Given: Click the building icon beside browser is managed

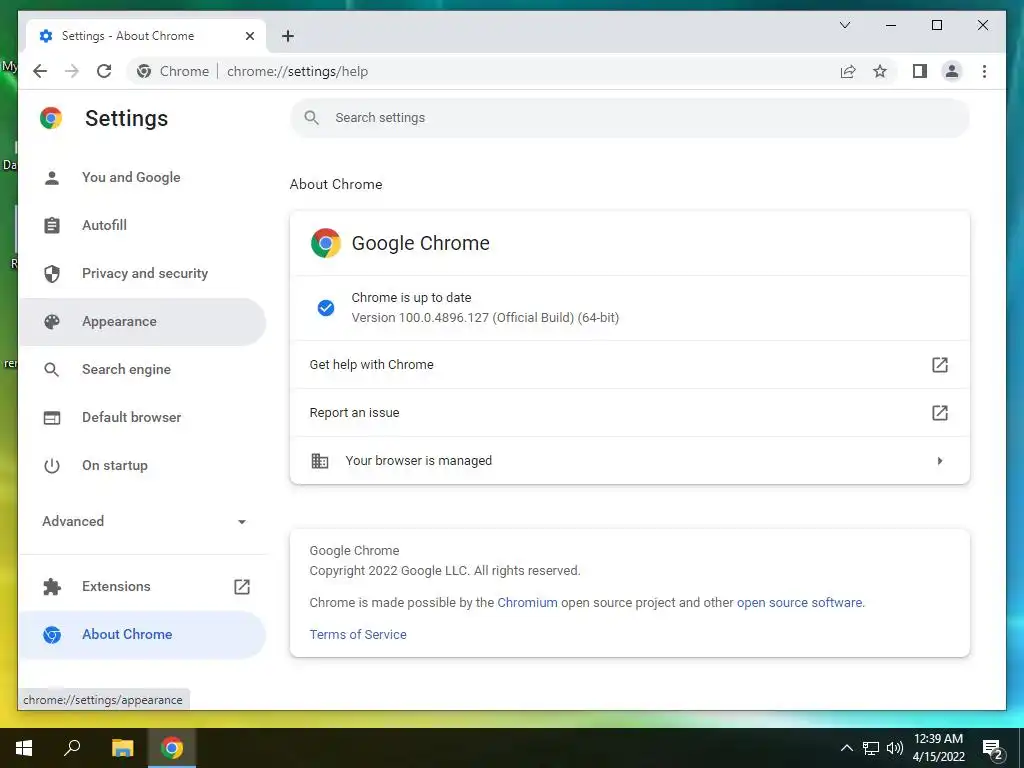Looking at the screenshot, I should click(x=319, y=461).
